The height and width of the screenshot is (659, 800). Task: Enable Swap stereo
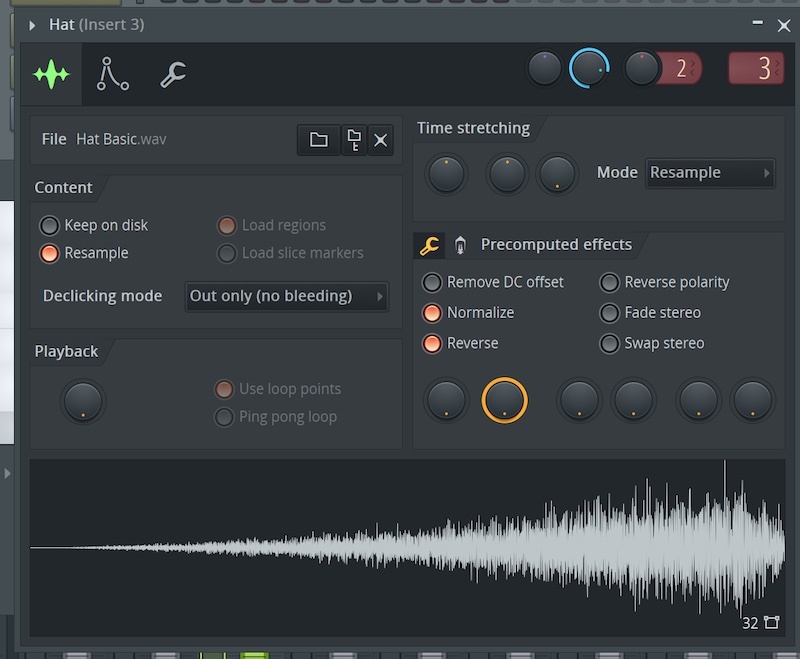(609, 343)
